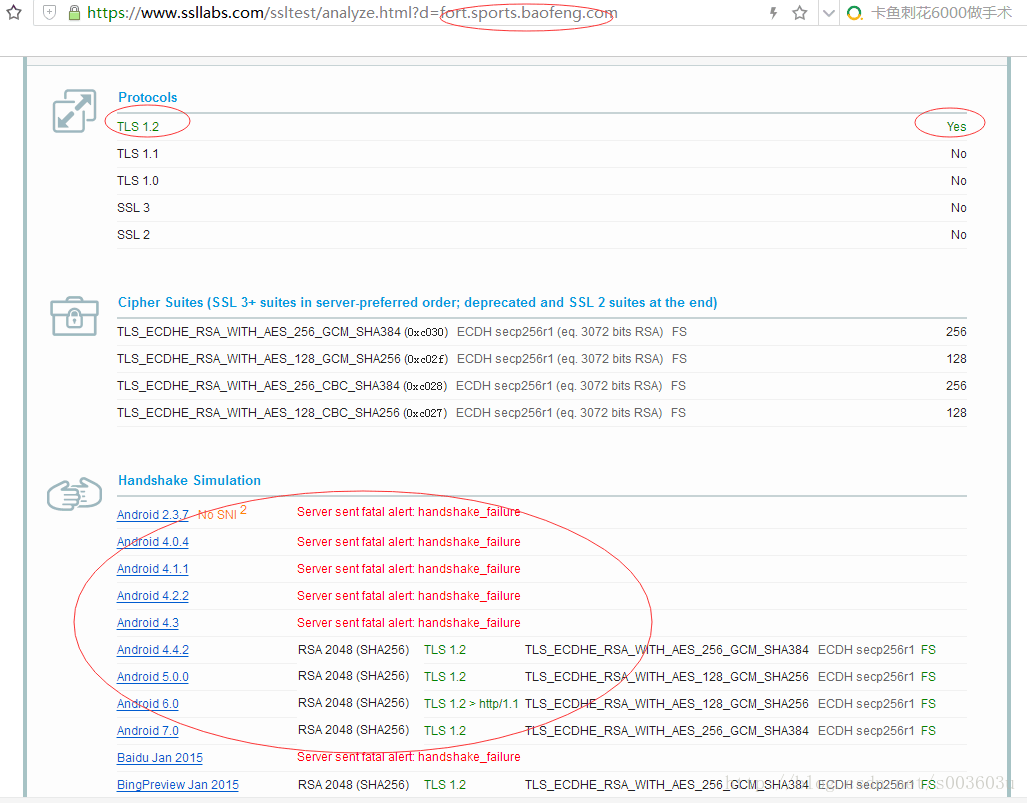This screenshot has width=1027, height=803.
Task: Click the green padlock HTTPS icon
Action: (x=75, y=12)
